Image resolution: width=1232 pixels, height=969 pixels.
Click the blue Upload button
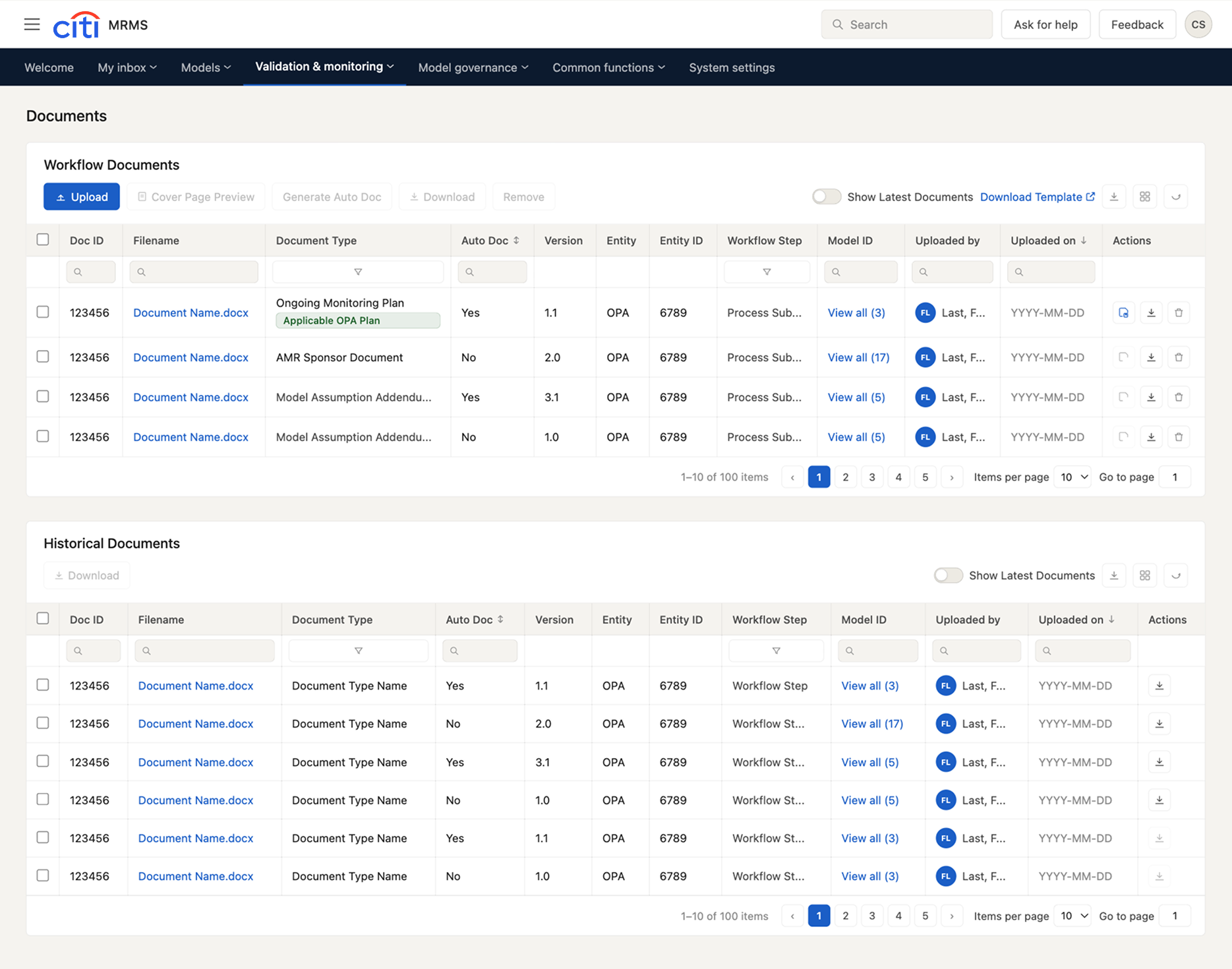82,196
